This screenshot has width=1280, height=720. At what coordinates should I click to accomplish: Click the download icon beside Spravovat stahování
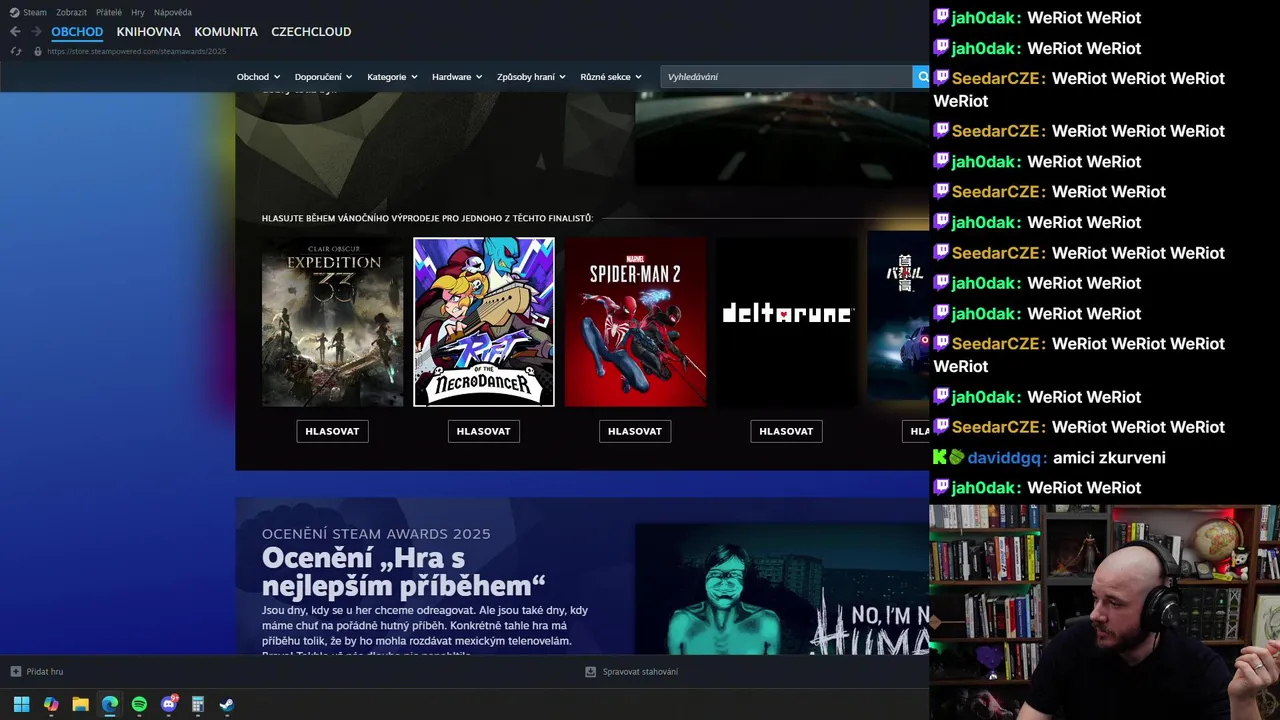[x=590, y=672]
